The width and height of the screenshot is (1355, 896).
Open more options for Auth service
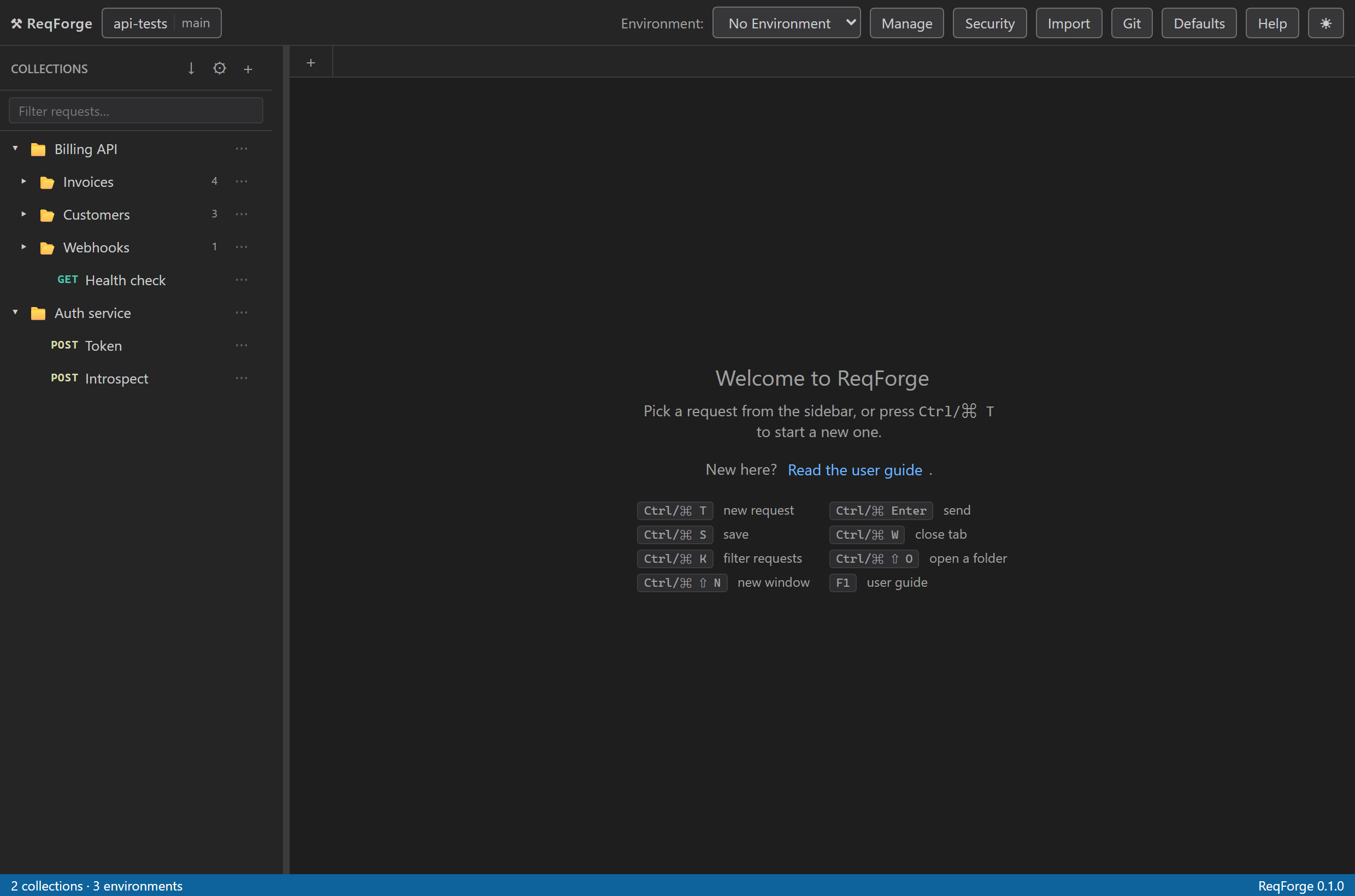click(241, 313)
